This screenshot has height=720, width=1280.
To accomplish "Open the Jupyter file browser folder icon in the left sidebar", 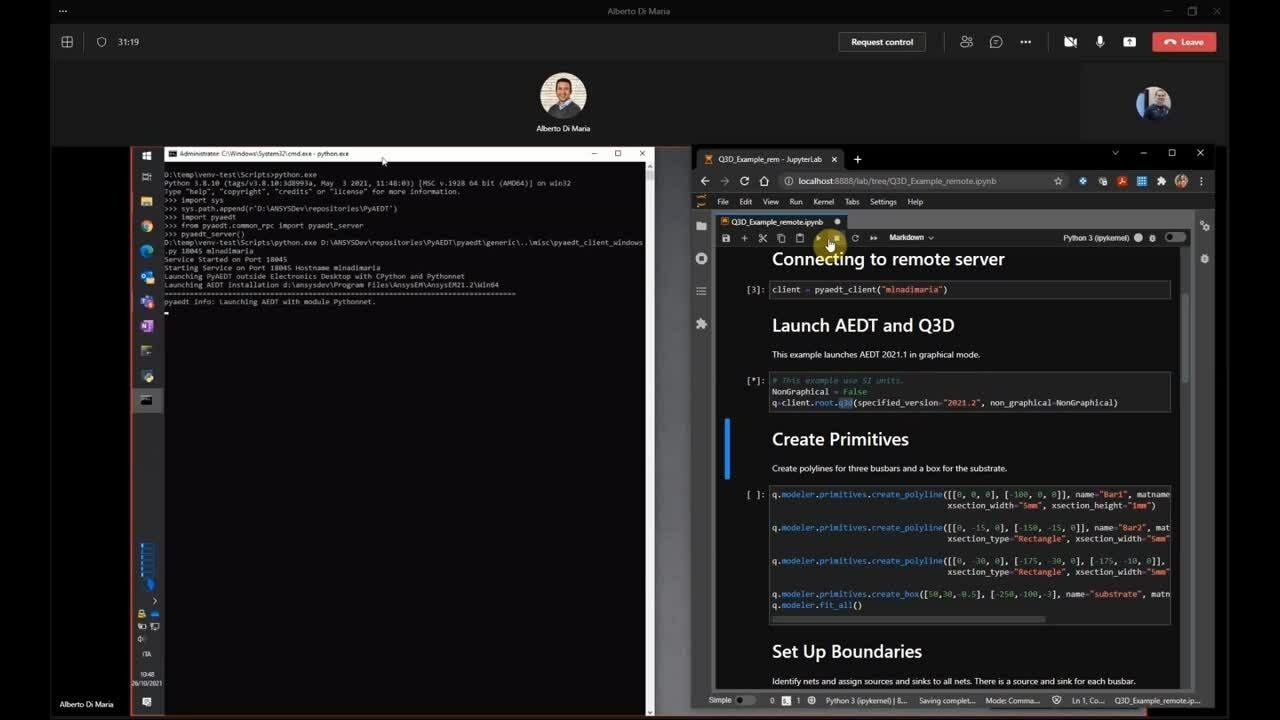I will click(701, 226).
